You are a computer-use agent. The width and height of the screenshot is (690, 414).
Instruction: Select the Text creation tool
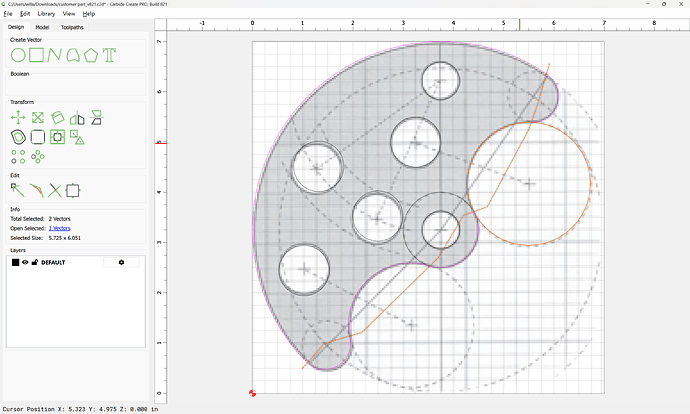click(x=109, y=55)
